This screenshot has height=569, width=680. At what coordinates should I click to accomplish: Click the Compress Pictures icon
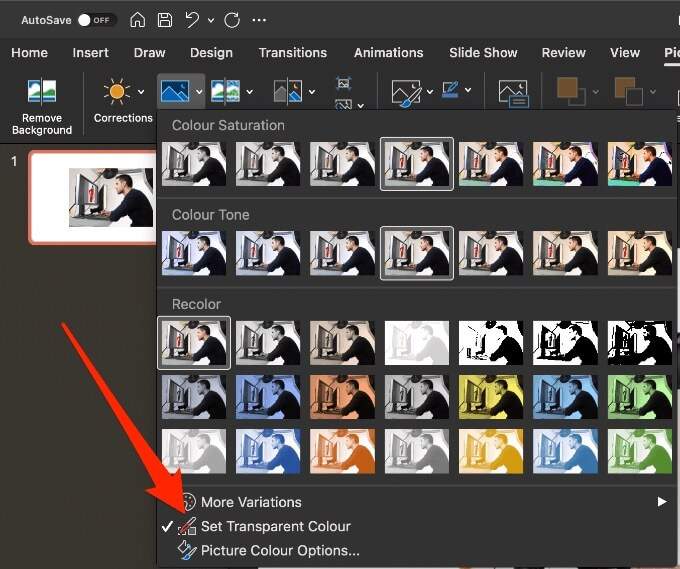point(343,83)
